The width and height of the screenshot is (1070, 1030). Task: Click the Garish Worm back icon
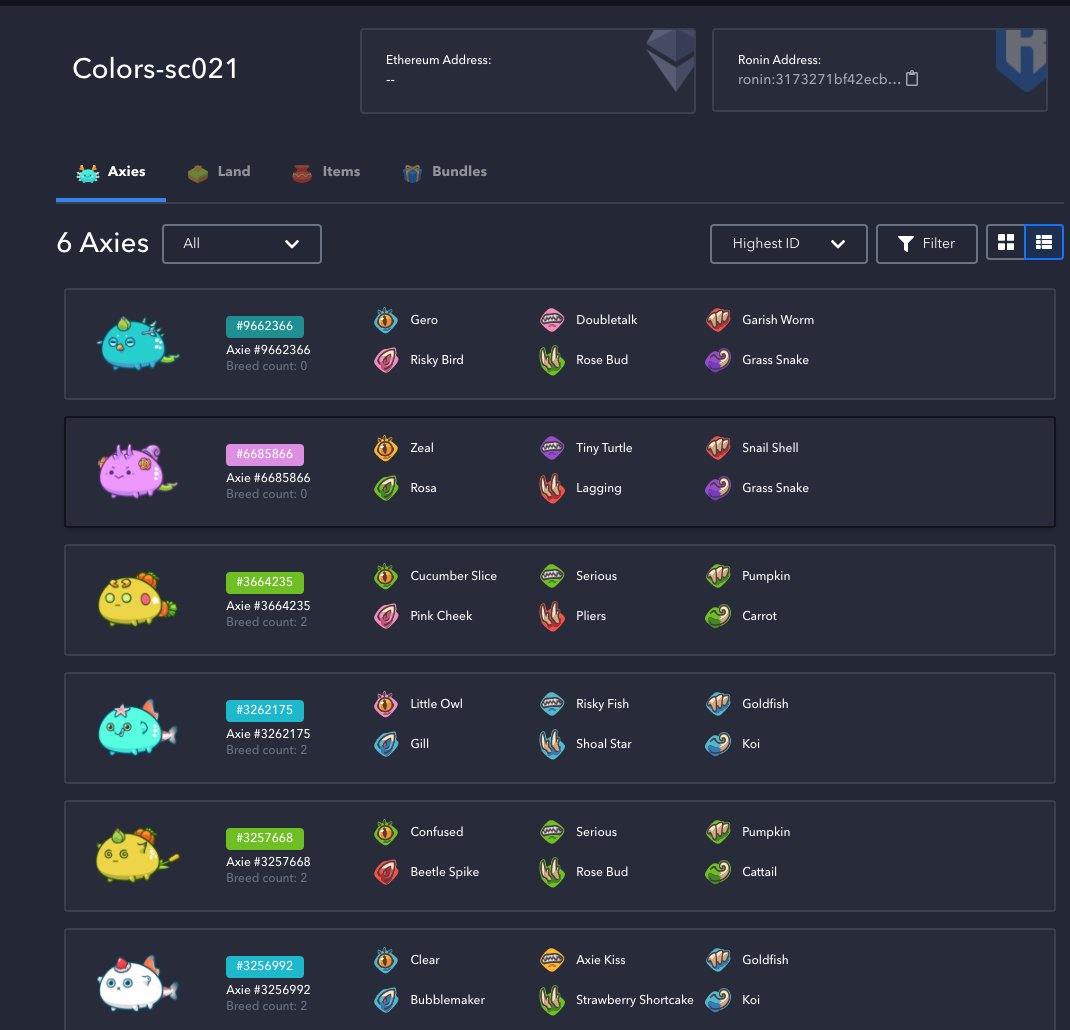[x=718, y=320]
